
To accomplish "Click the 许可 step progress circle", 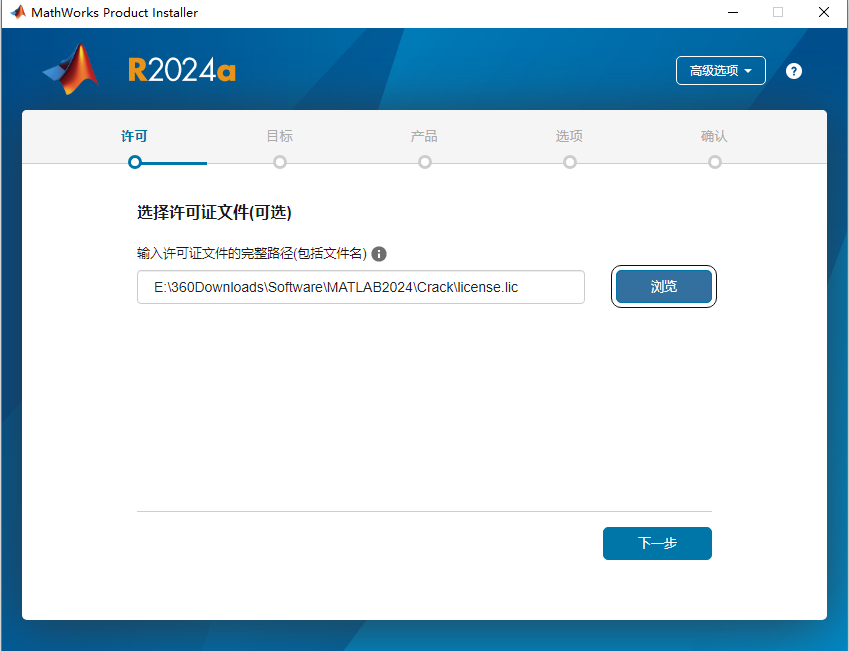I will tap(135, 162).
